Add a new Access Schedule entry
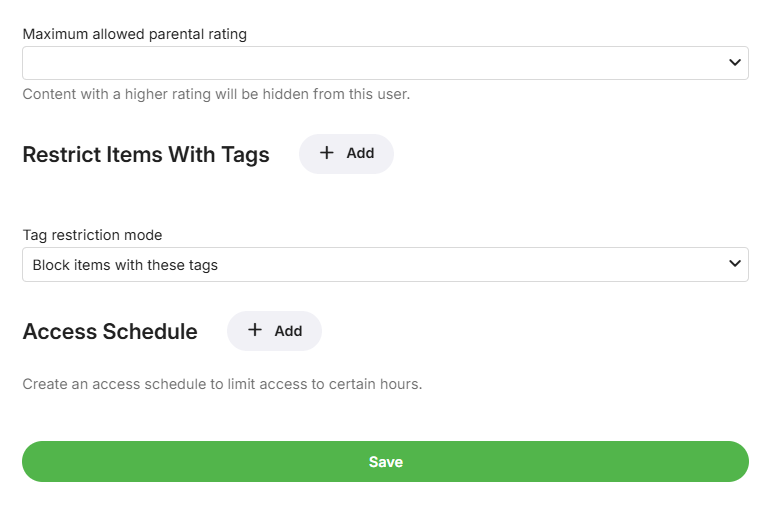 [274, 331]
